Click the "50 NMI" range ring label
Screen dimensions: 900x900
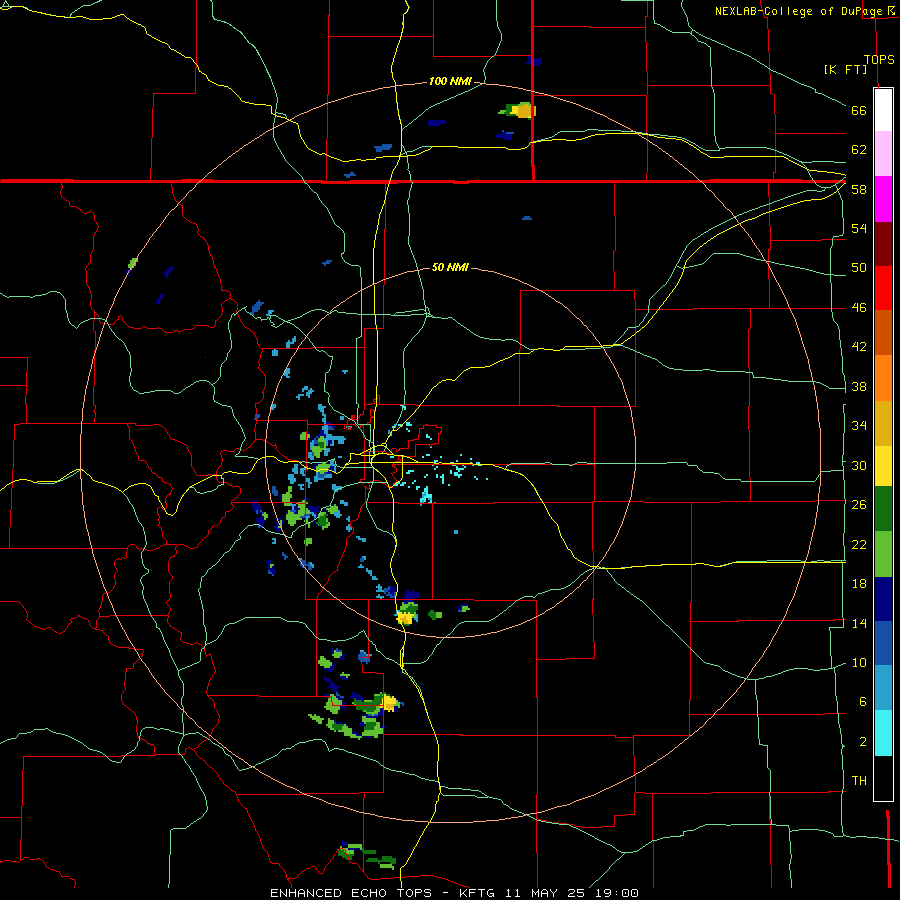point(450,267)
